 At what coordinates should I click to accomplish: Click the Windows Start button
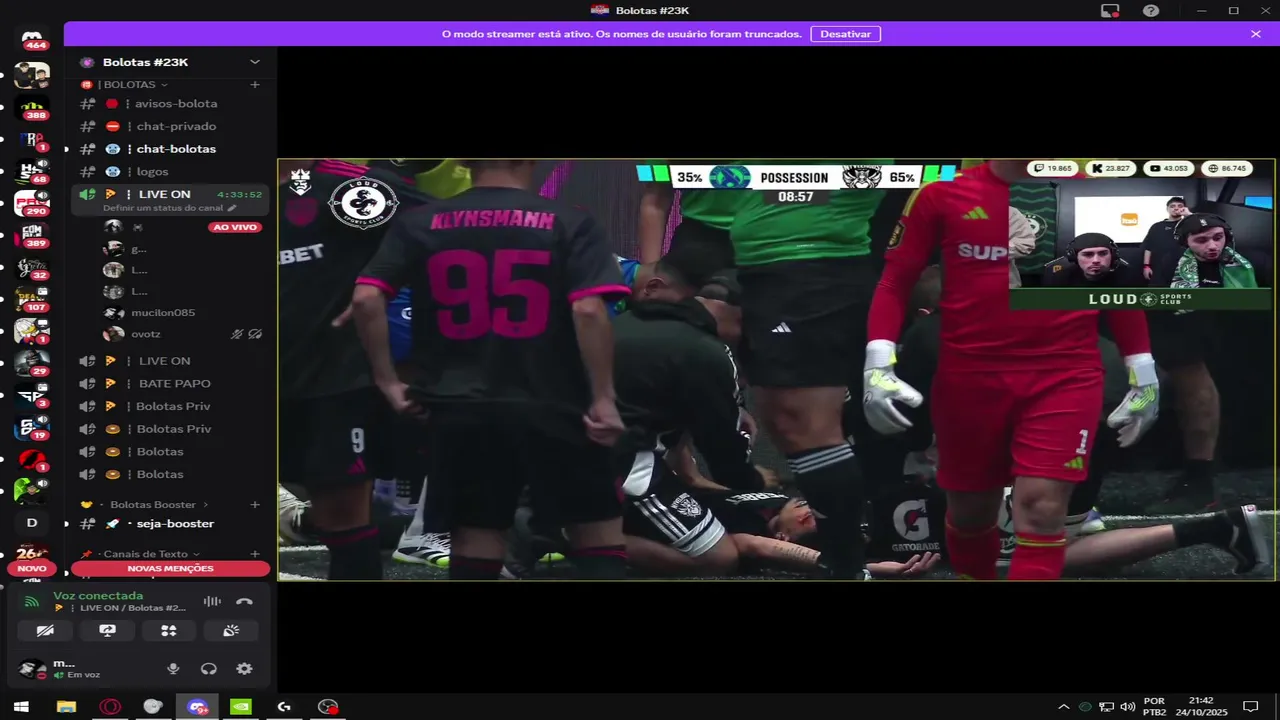click(x=21, y=707)
